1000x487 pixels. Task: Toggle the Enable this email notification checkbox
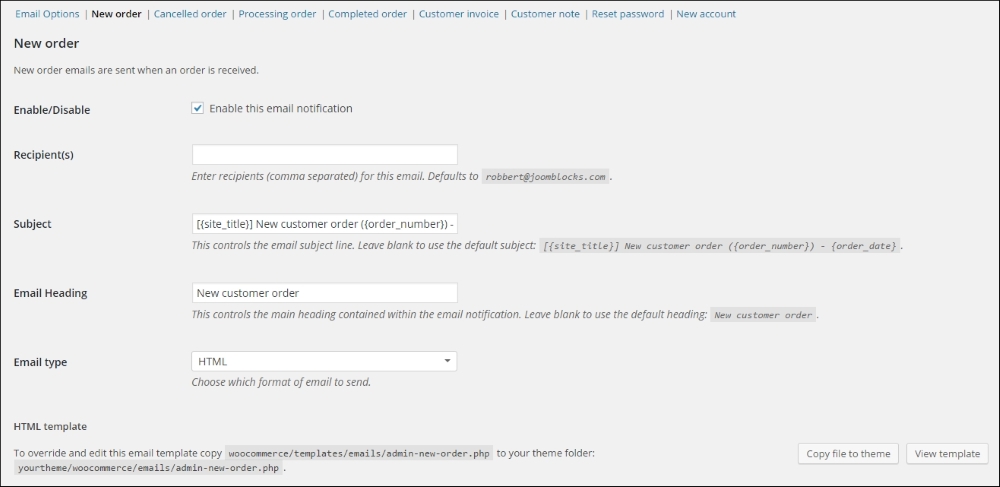point(198,108)
